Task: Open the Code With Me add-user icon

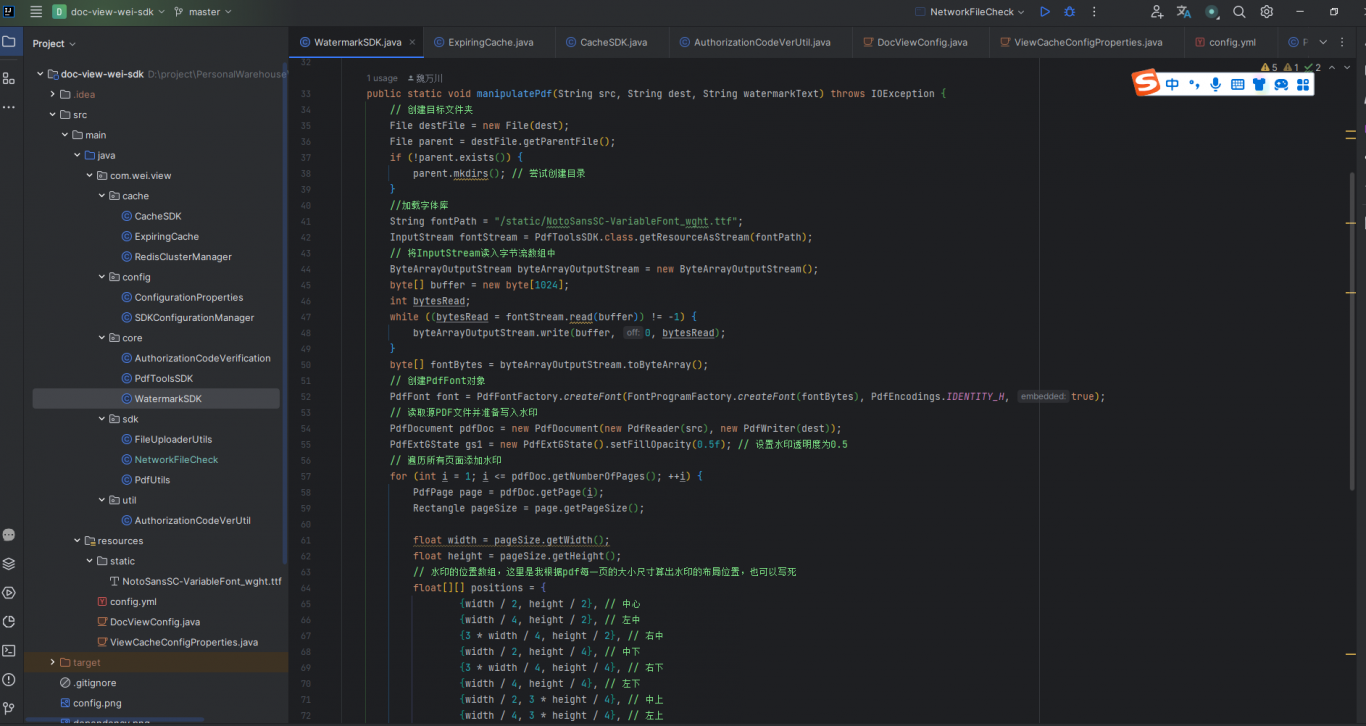Action: point(1157,12)
